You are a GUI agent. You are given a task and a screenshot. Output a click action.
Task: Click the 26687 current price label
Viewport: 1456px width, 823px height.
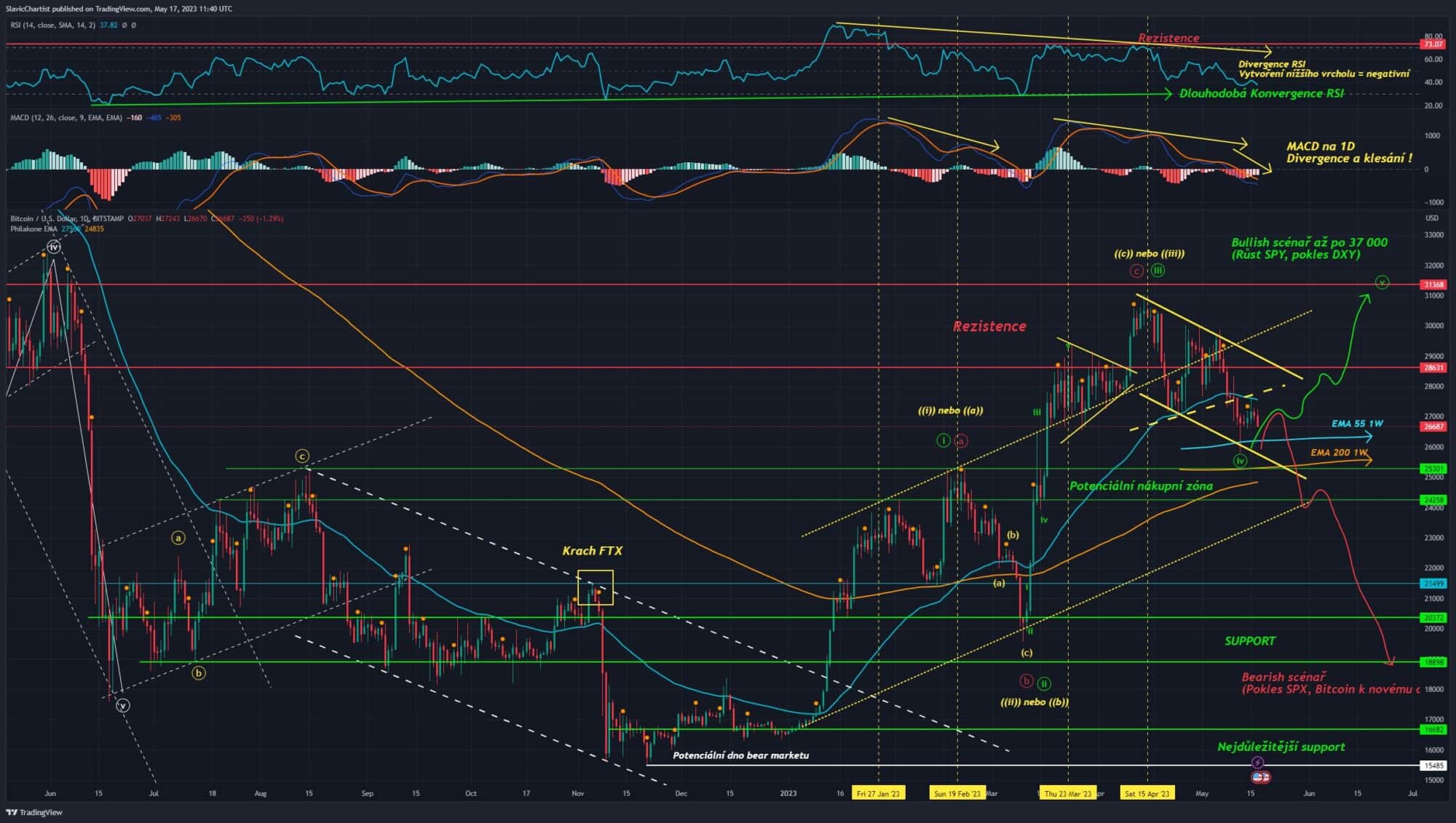tap(1433, 426)
